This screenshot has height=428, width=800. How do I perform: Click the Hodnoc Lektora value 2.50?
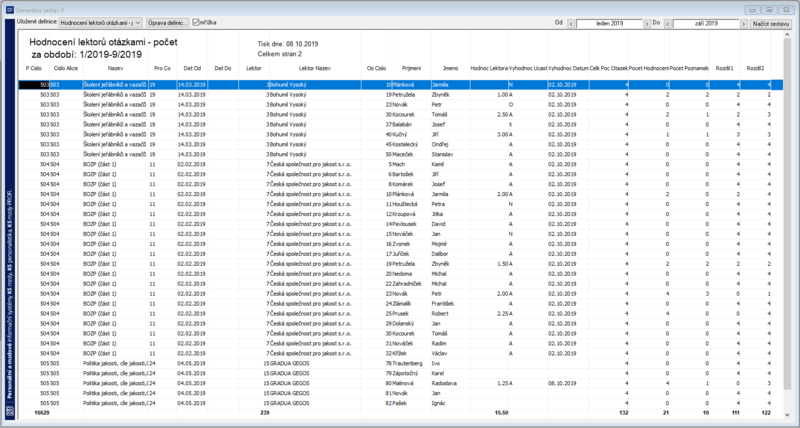tap(502, 115)
